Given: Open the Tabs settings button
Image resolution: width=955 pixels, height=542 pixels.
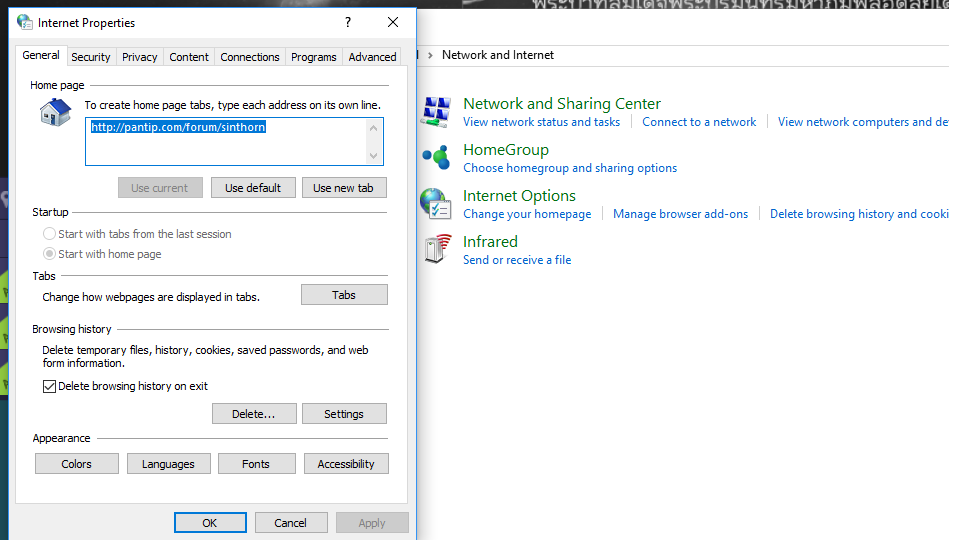Looking at the screenshot, I should [344, 295].
